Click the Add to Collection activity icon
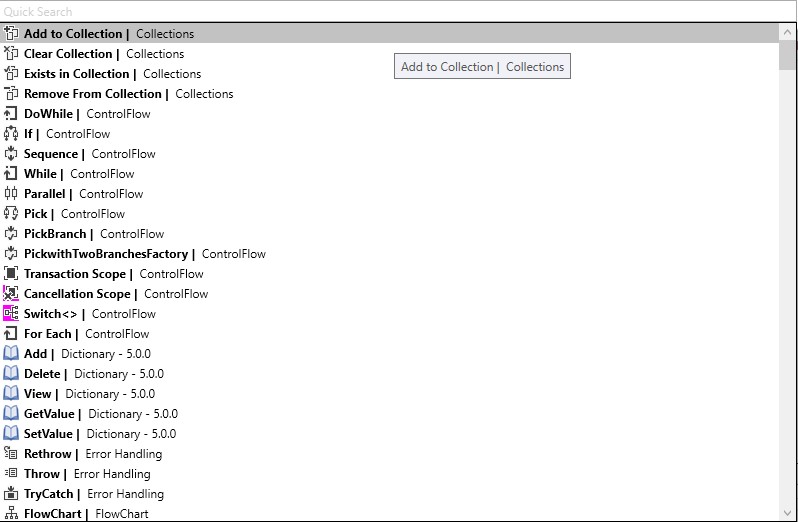The image size is (798, 522). [11, 34]
